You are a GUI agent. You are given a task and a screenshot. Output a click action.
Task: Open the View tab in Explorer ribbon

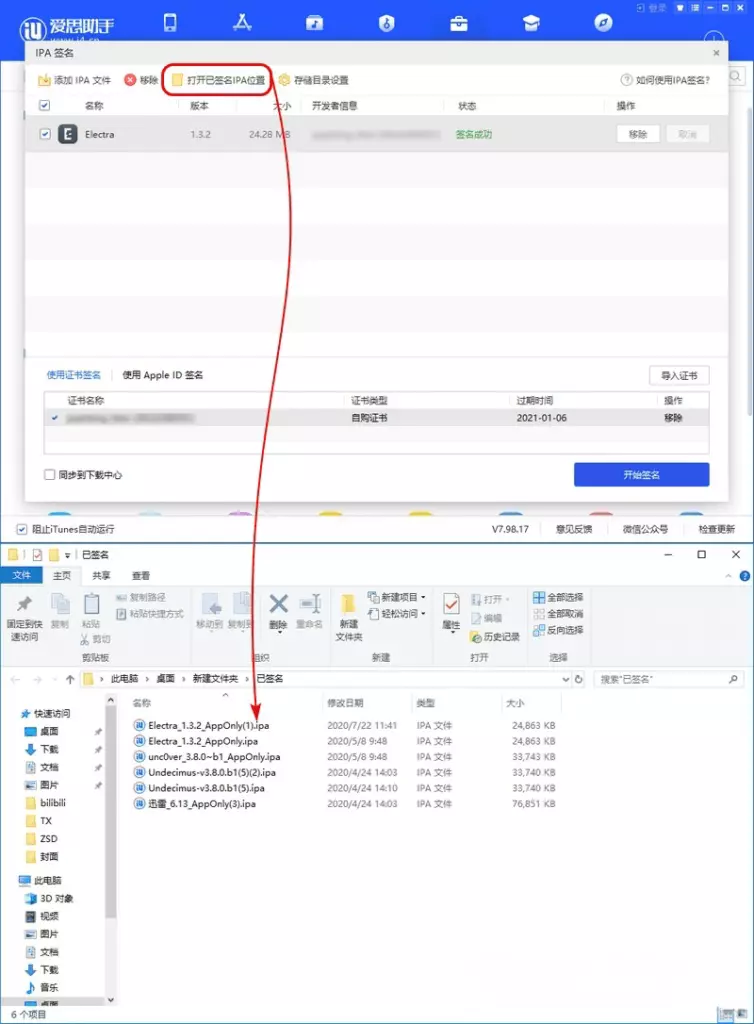[x=141, y=576]
